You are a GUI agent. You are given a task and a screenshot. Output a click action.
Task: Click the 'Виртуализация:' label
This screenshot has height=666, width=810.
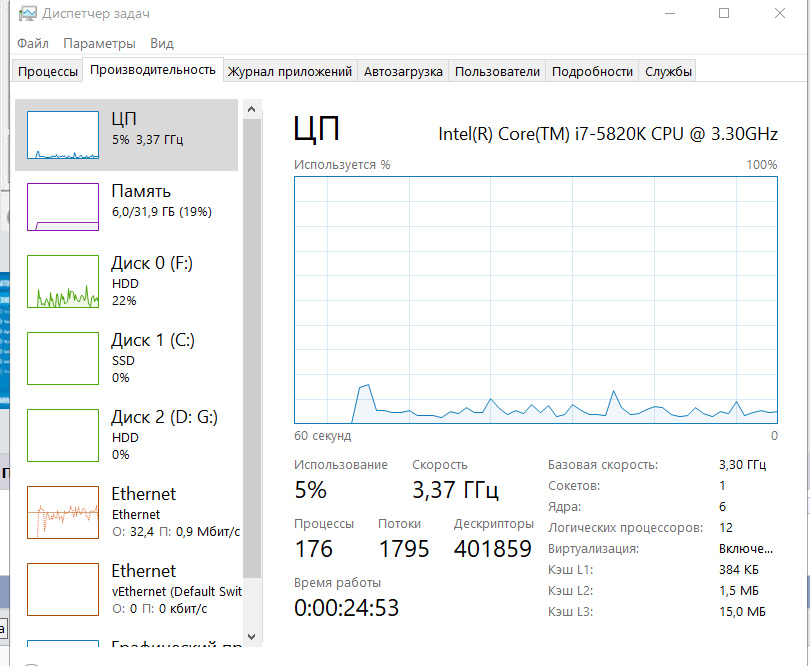point(594,549)
